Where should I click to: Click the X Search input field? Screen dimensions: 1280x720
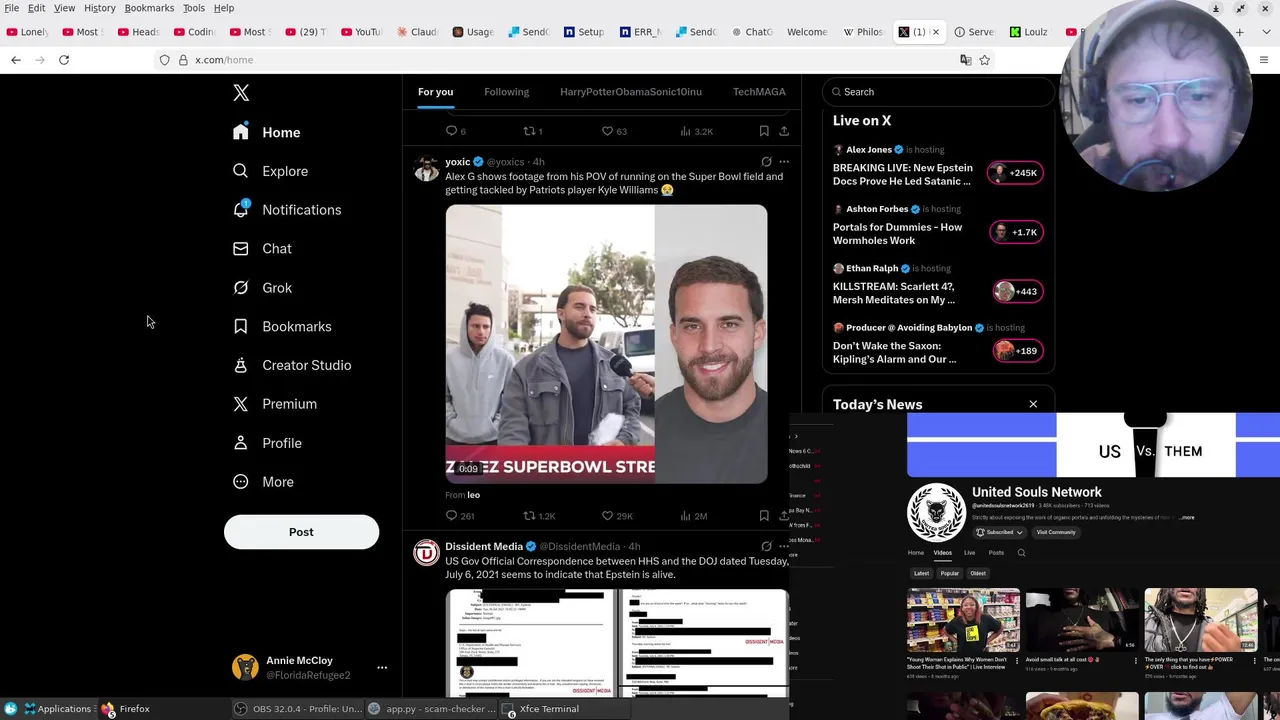[938, 92]
